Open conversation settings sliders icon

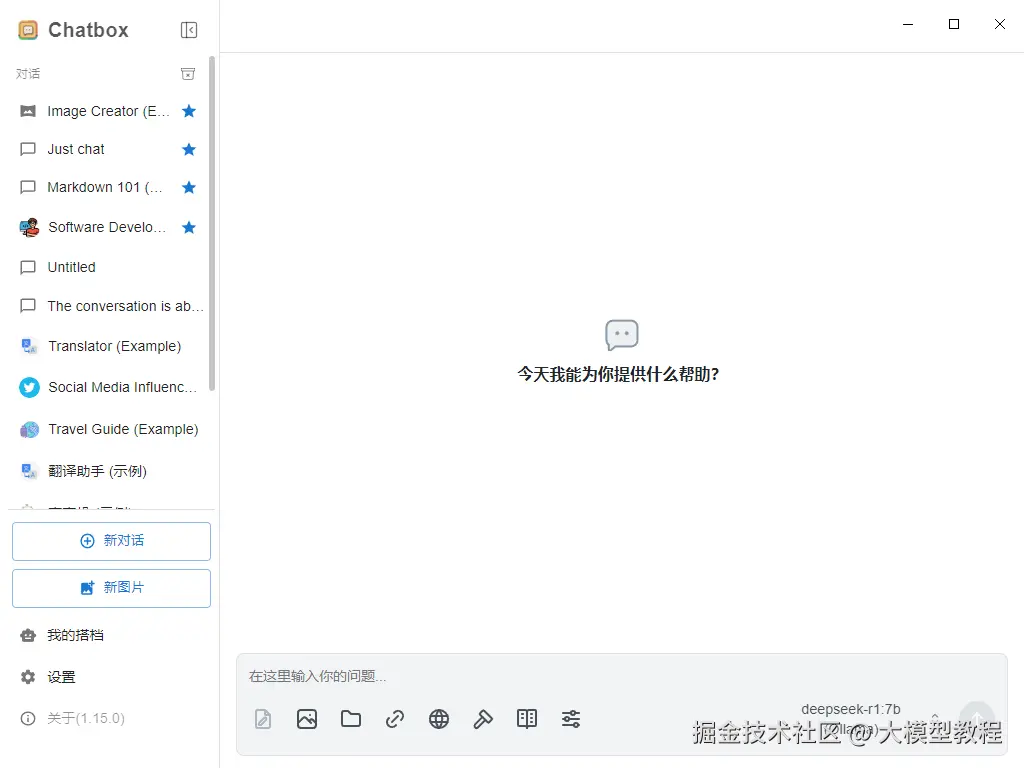(571, 719)
